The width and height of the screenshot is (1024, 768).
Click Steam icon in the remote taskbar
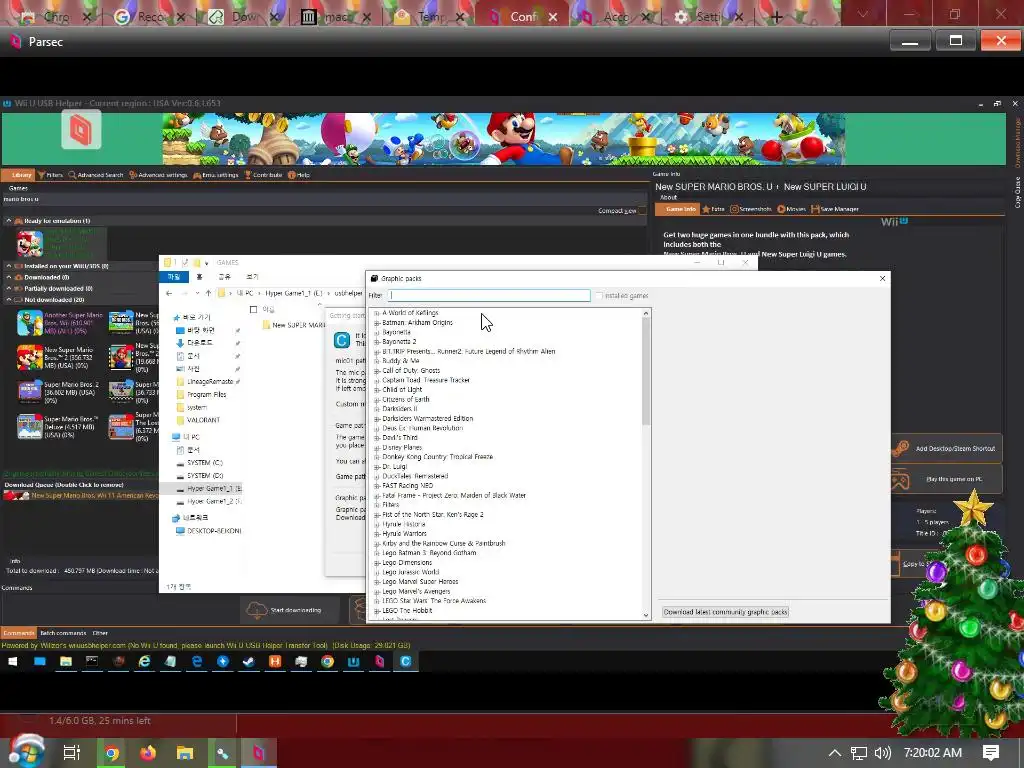coord(249,662)
